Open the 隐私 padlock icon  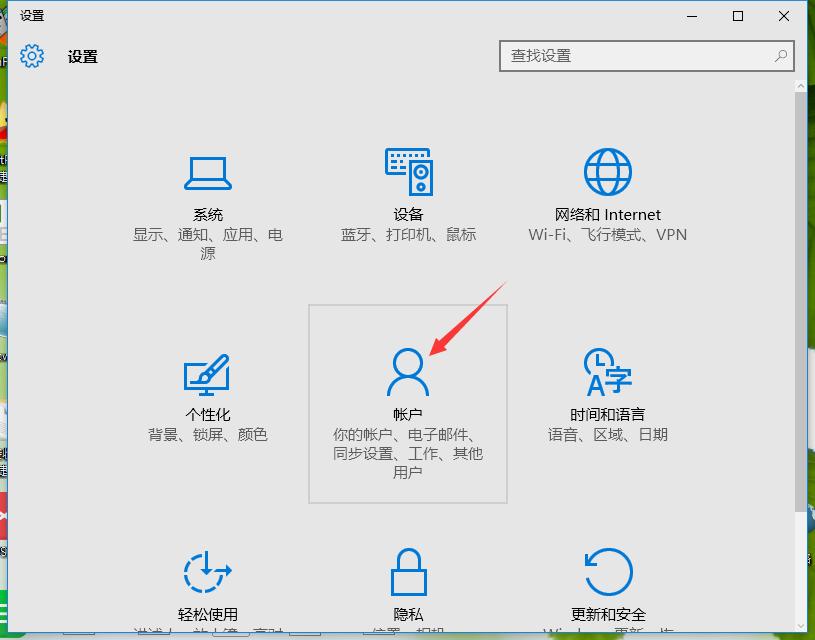pos(408,573)
